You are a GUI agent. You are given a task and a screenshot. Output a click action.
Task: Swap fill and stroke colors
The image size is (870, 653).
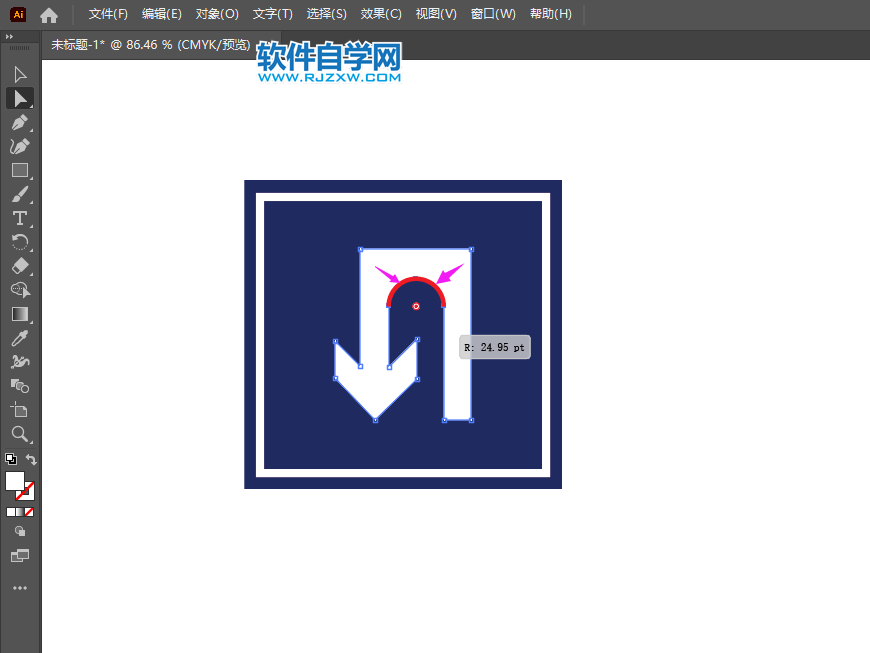click(31, 459)
